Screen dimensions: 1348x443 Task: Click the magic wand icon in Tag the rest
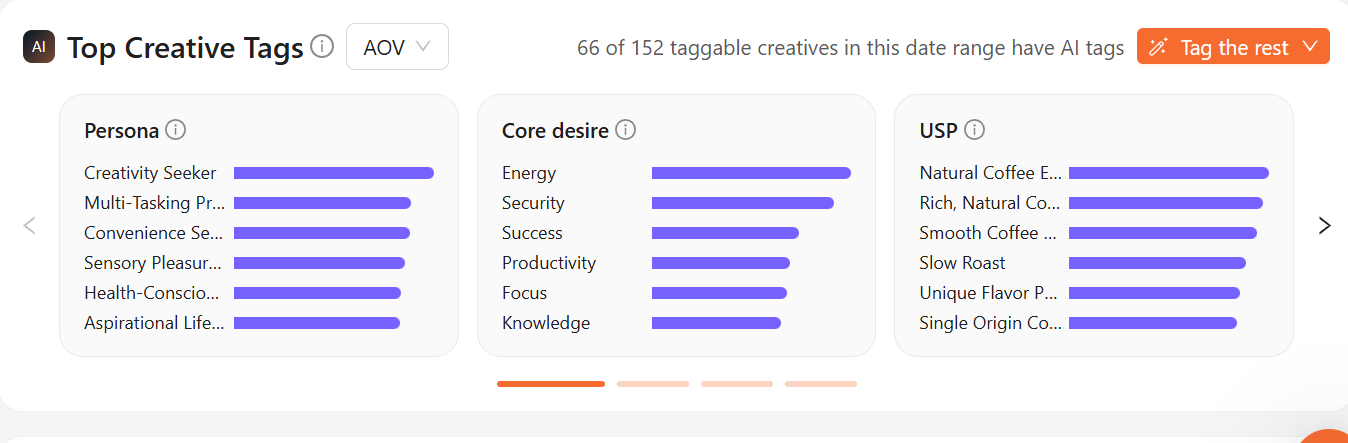(1159, 47)
